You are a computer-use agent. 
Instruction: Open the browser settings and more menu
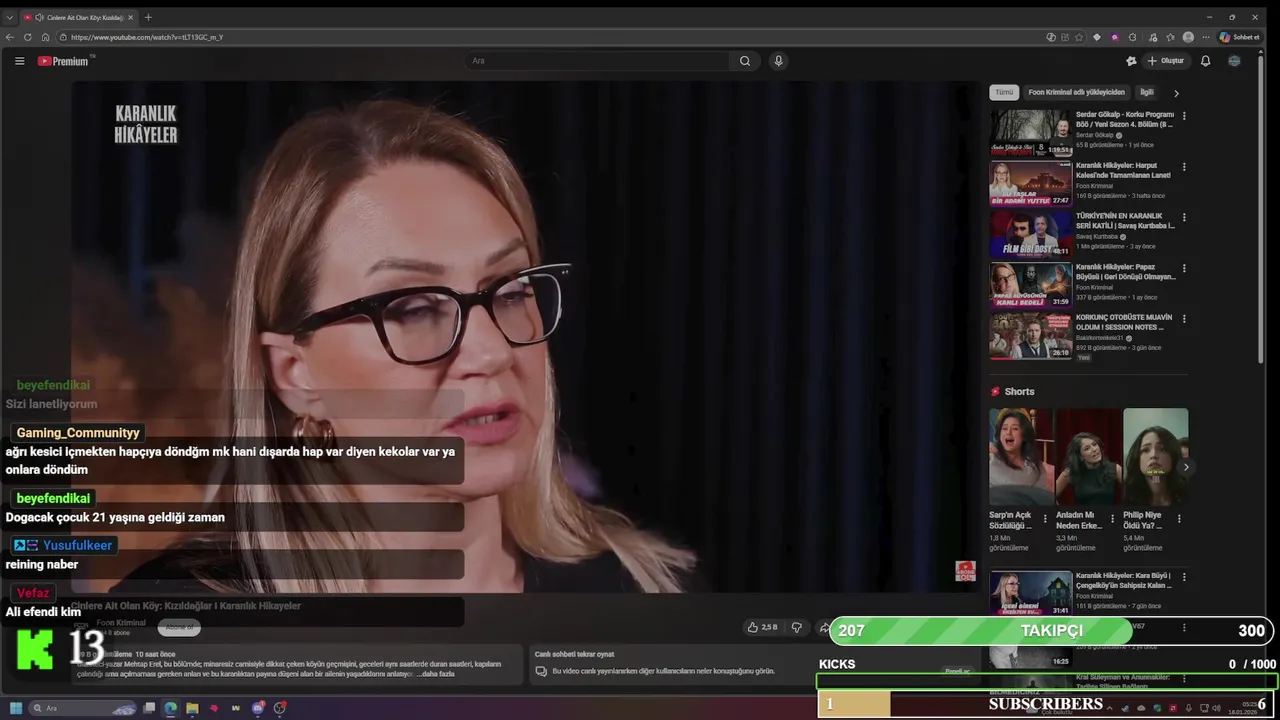point(1205,37)
